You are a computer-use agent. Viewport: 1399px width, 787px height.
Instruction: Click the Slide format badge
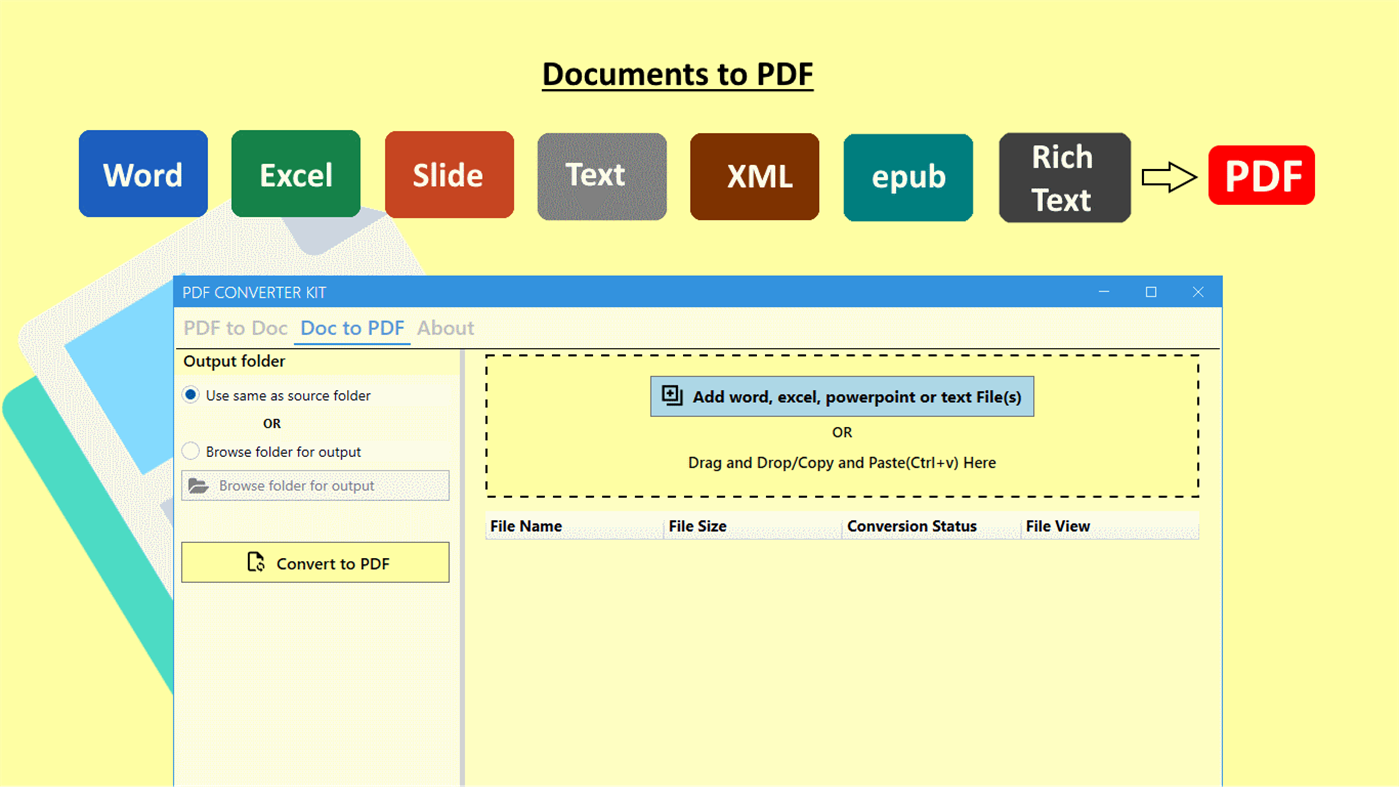tap(449, 173)
